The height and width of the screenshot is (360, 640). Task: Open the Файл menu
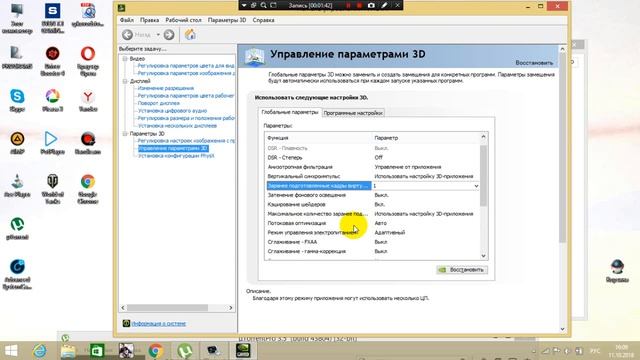pos(127,20)
